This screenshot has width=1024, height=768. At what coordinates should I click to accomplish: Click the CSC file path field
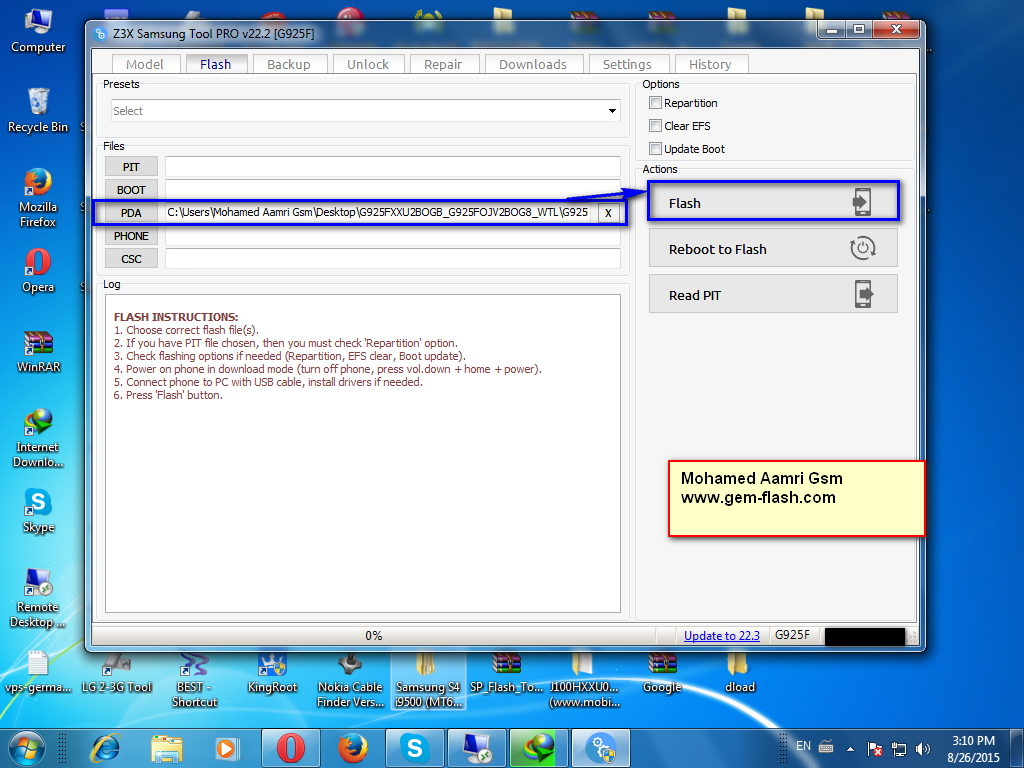[x=392, y=259]
